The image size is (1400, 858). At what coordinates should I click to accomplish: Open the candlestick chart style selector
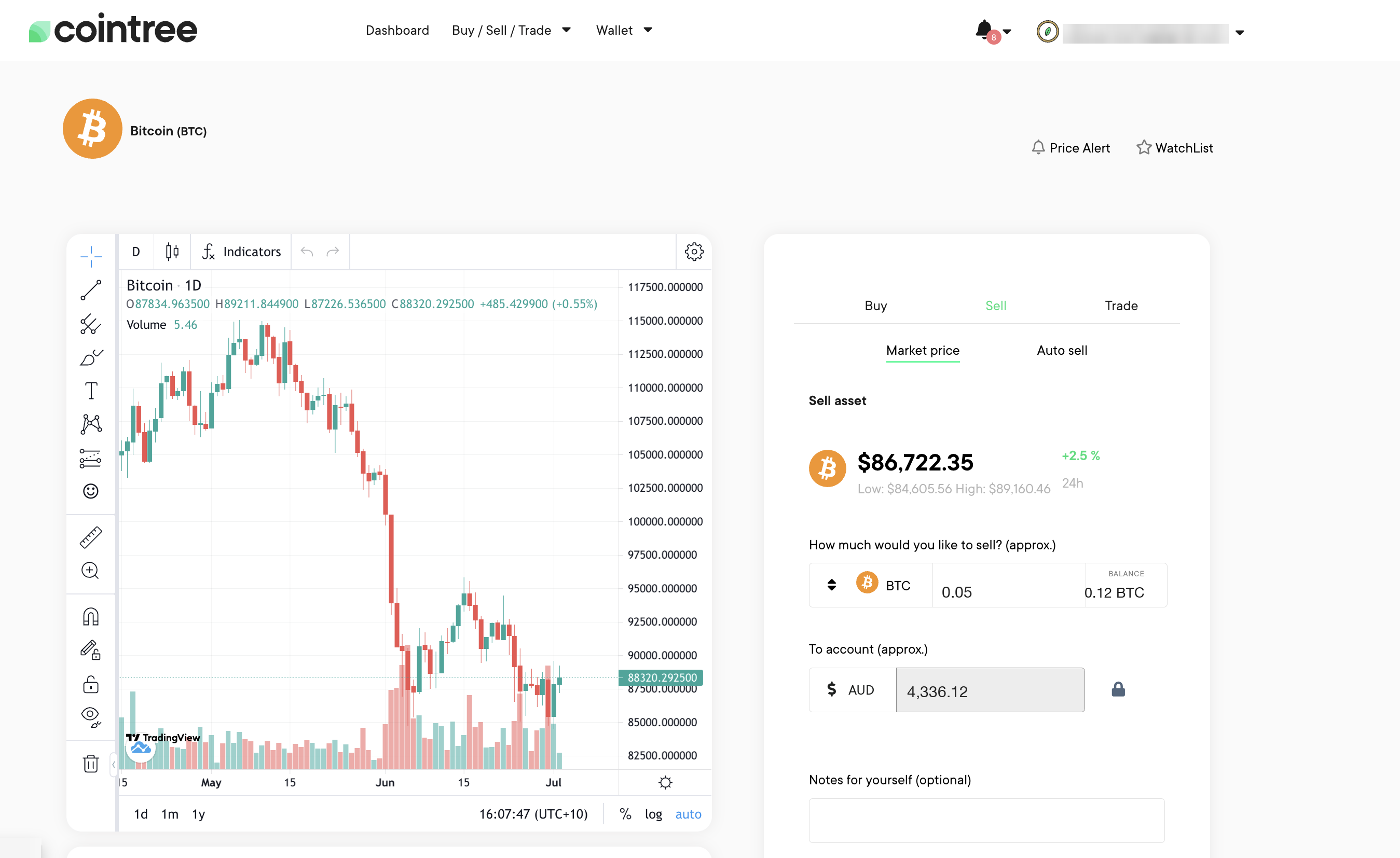point(172,252)
